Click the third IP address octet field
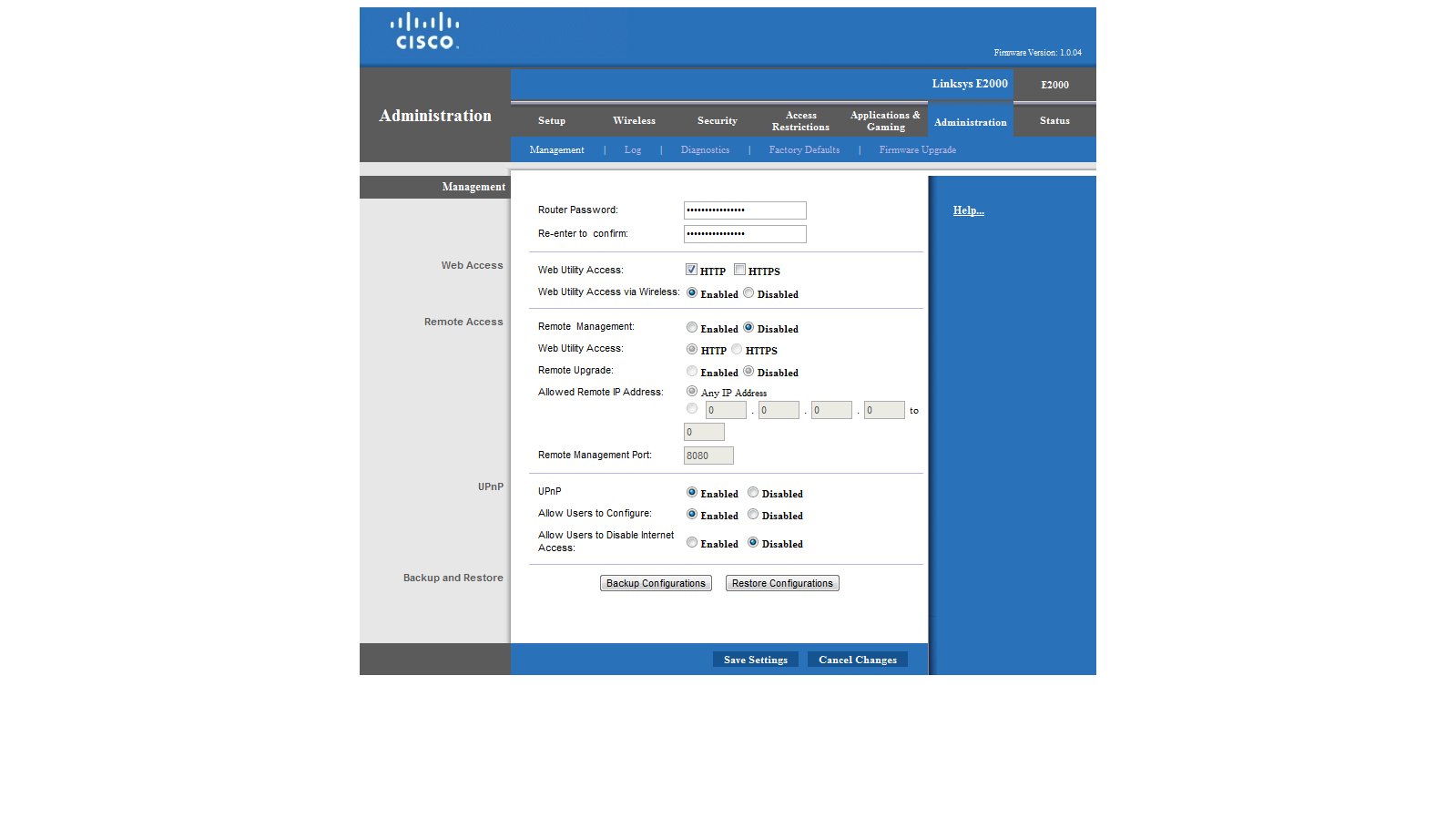Screen dimensions: 1456x819 831,410
